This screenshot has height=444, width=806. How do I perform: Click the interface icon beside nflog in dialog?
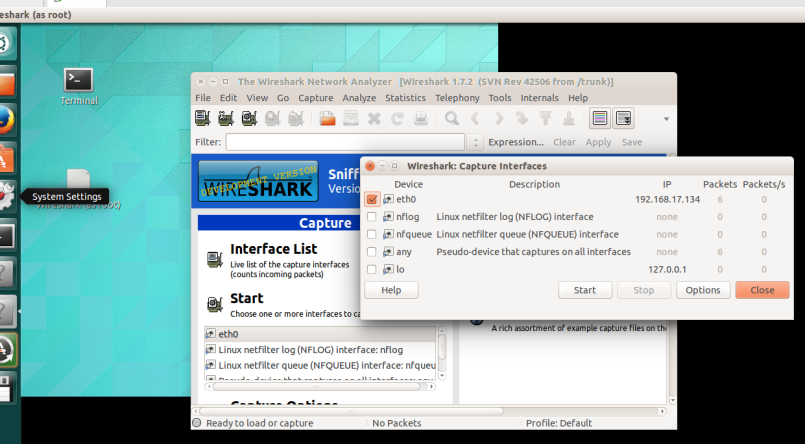pyautogui.click(x=388, y=217)
